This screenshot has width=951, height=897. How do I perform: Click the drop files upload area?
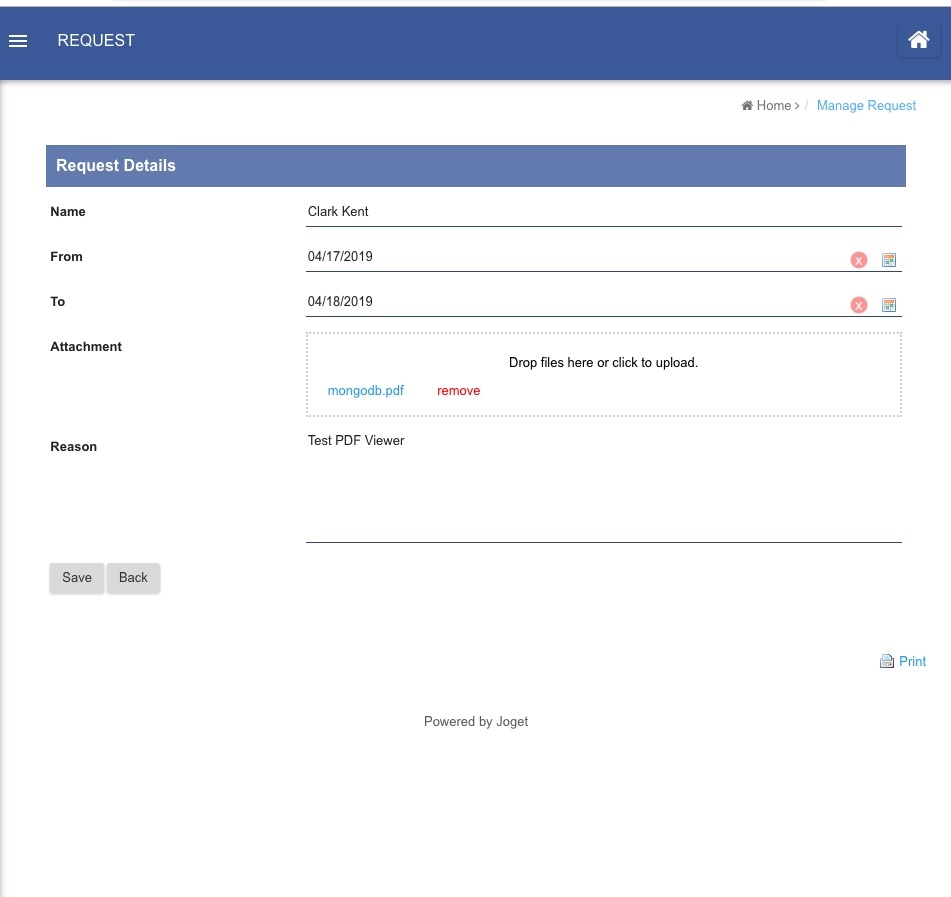point(603,362)
